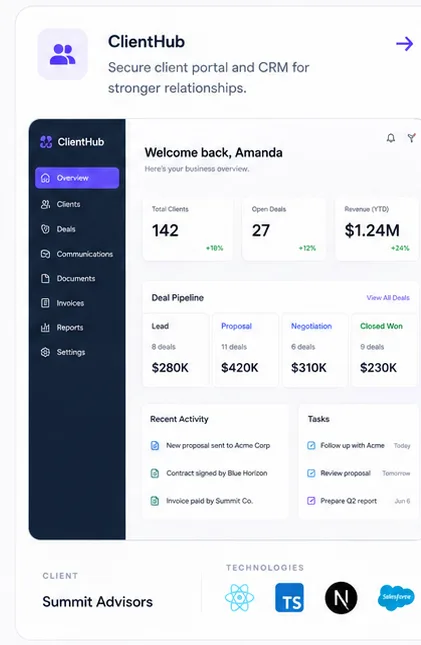Image resolution: width=421 pixels, height=645 pixels.
Task: Select Invoices in the sidebar
Action: click(x=77, y=303)
